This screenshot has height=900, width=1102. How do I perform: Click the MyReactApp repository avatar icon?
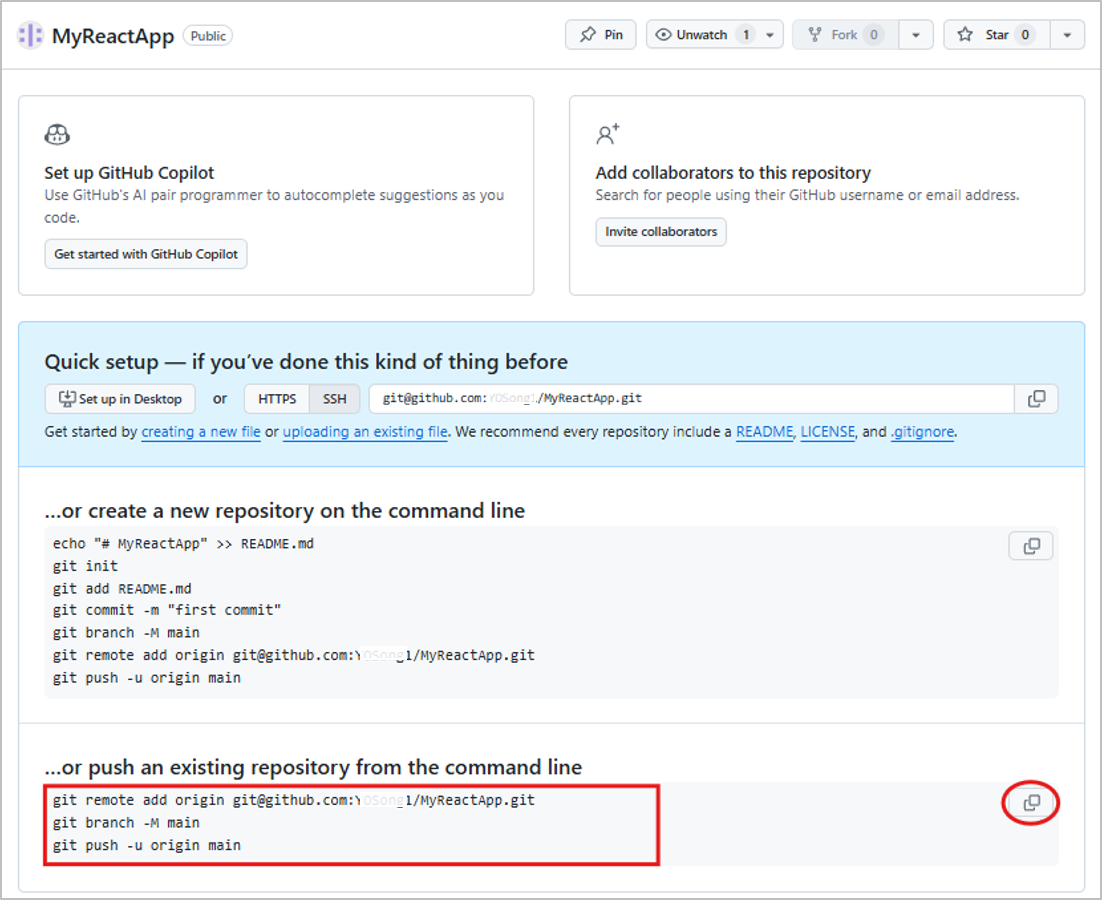click(30, 35)
